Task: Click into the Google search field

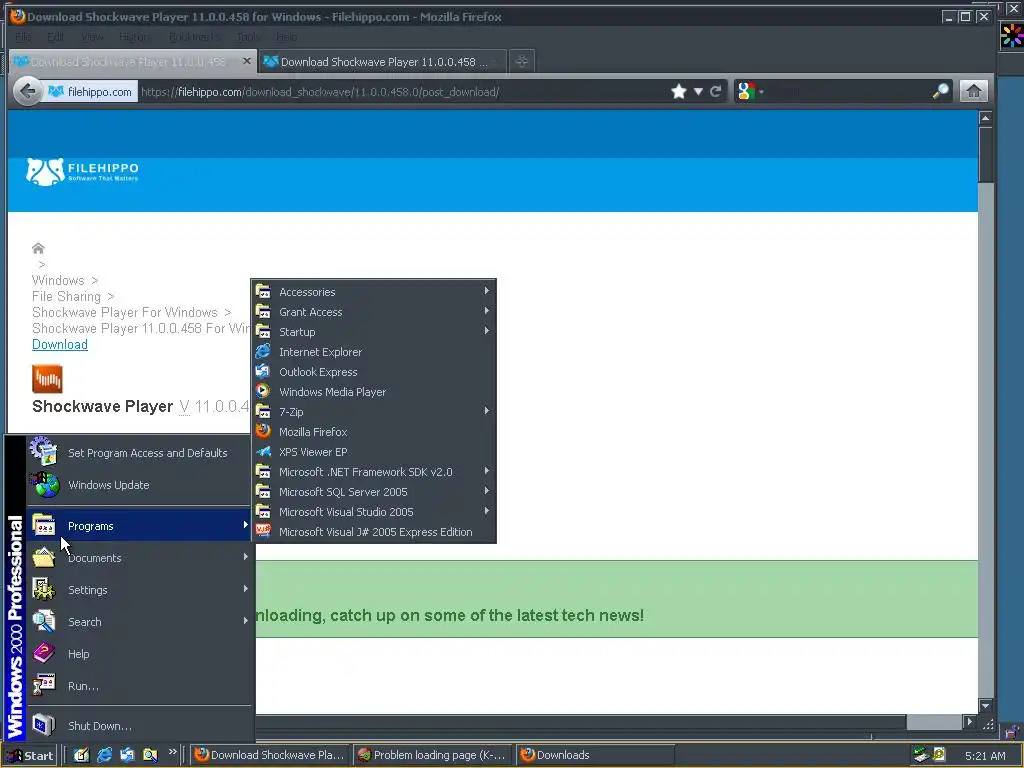Action: point(848,92)
